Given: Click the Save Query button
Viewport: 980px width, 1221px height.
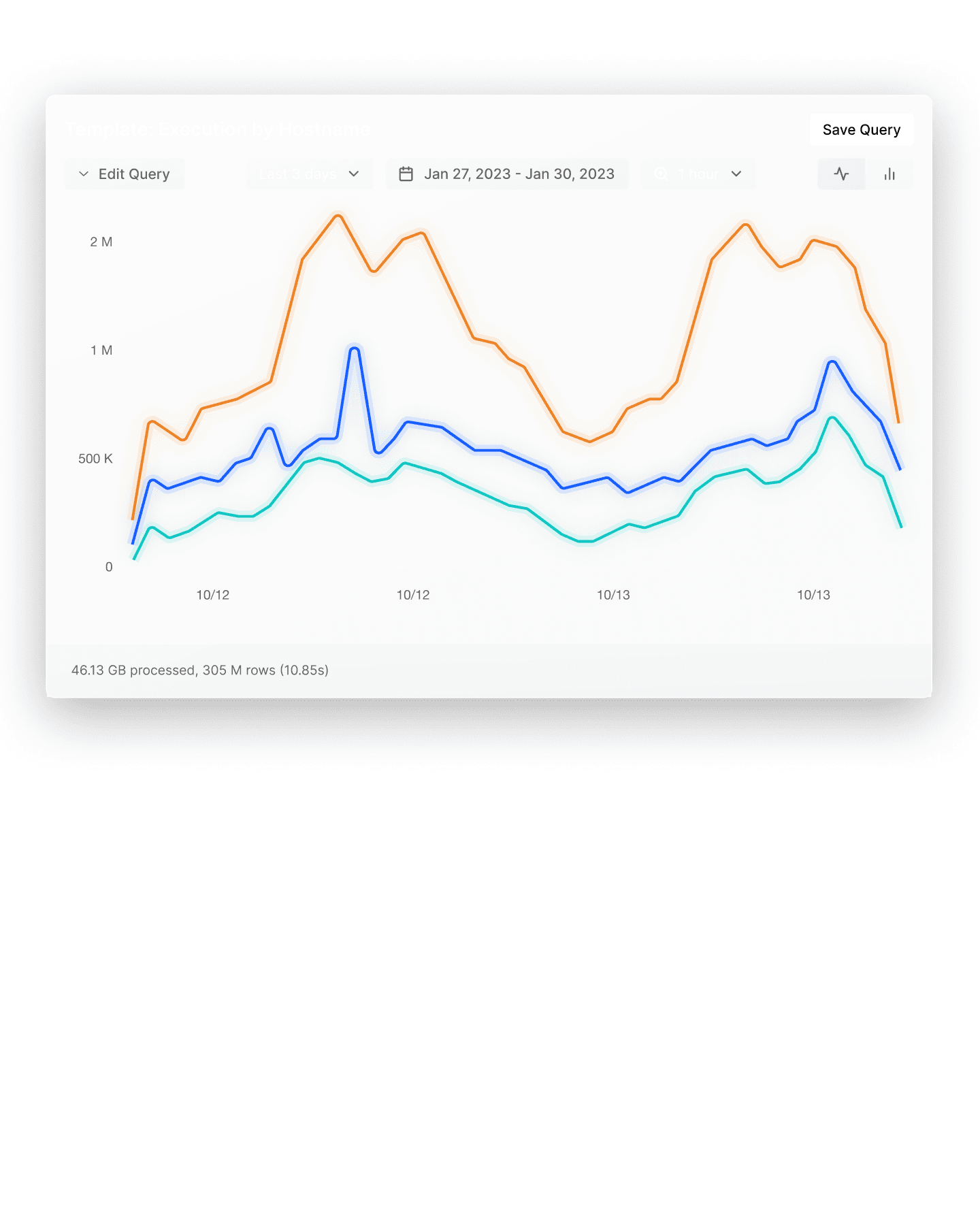Looking at the screenshot, I should (x=860, y=129).
